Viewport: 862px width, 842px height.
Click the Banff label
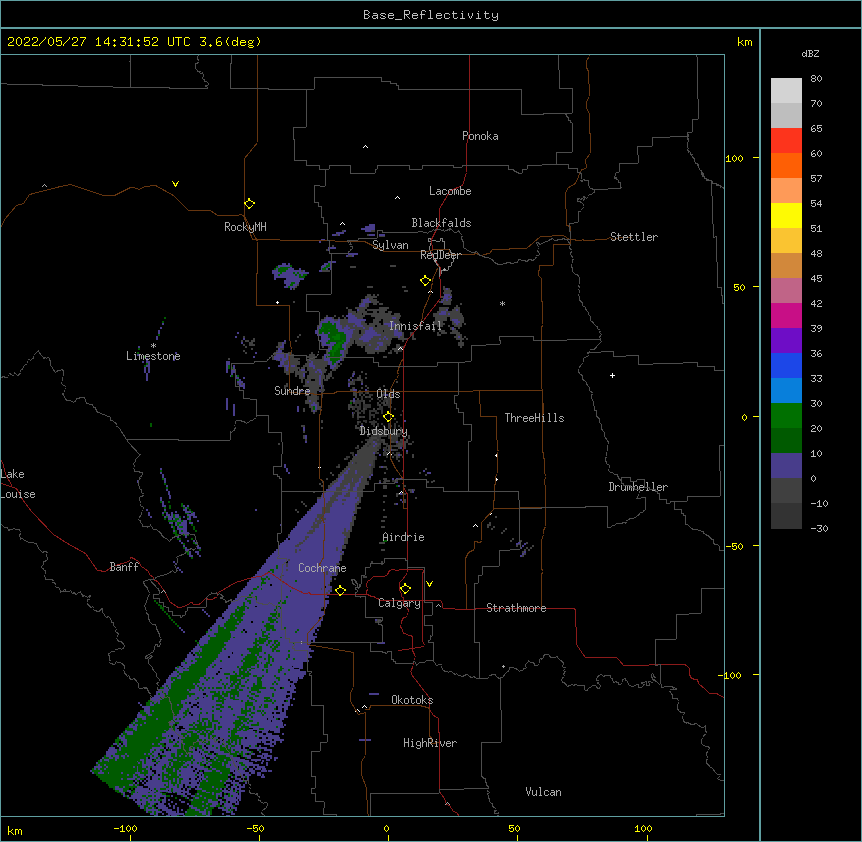124,567
